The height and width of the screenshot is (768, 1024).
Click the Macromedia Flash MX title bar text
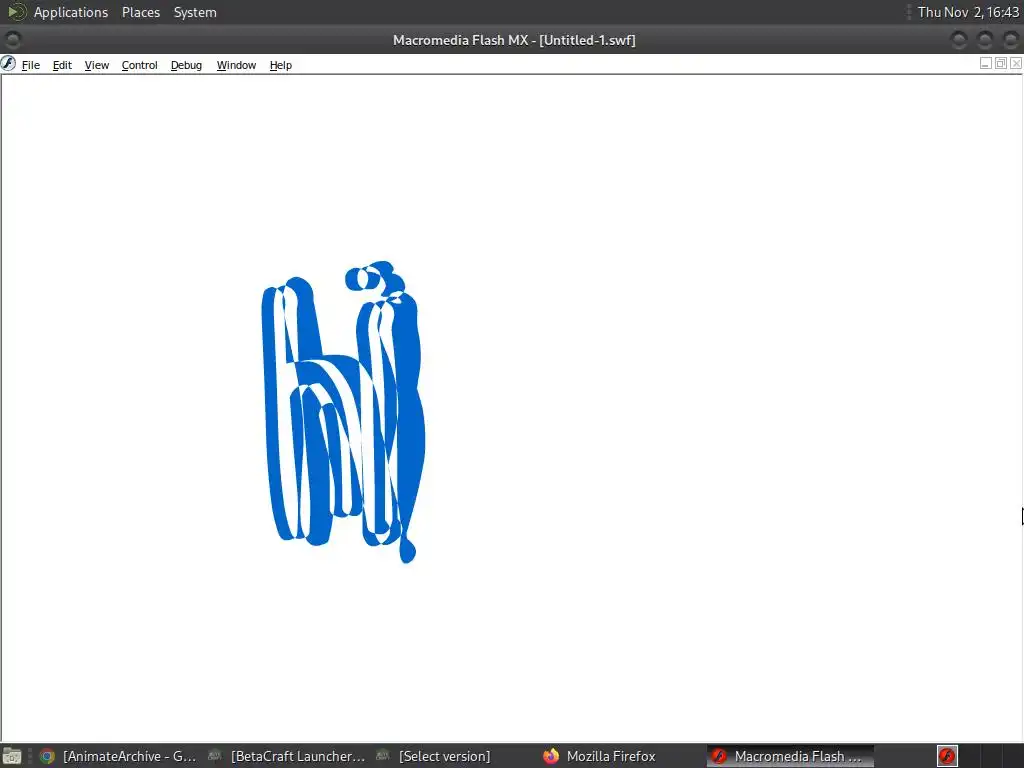[514, 40]
